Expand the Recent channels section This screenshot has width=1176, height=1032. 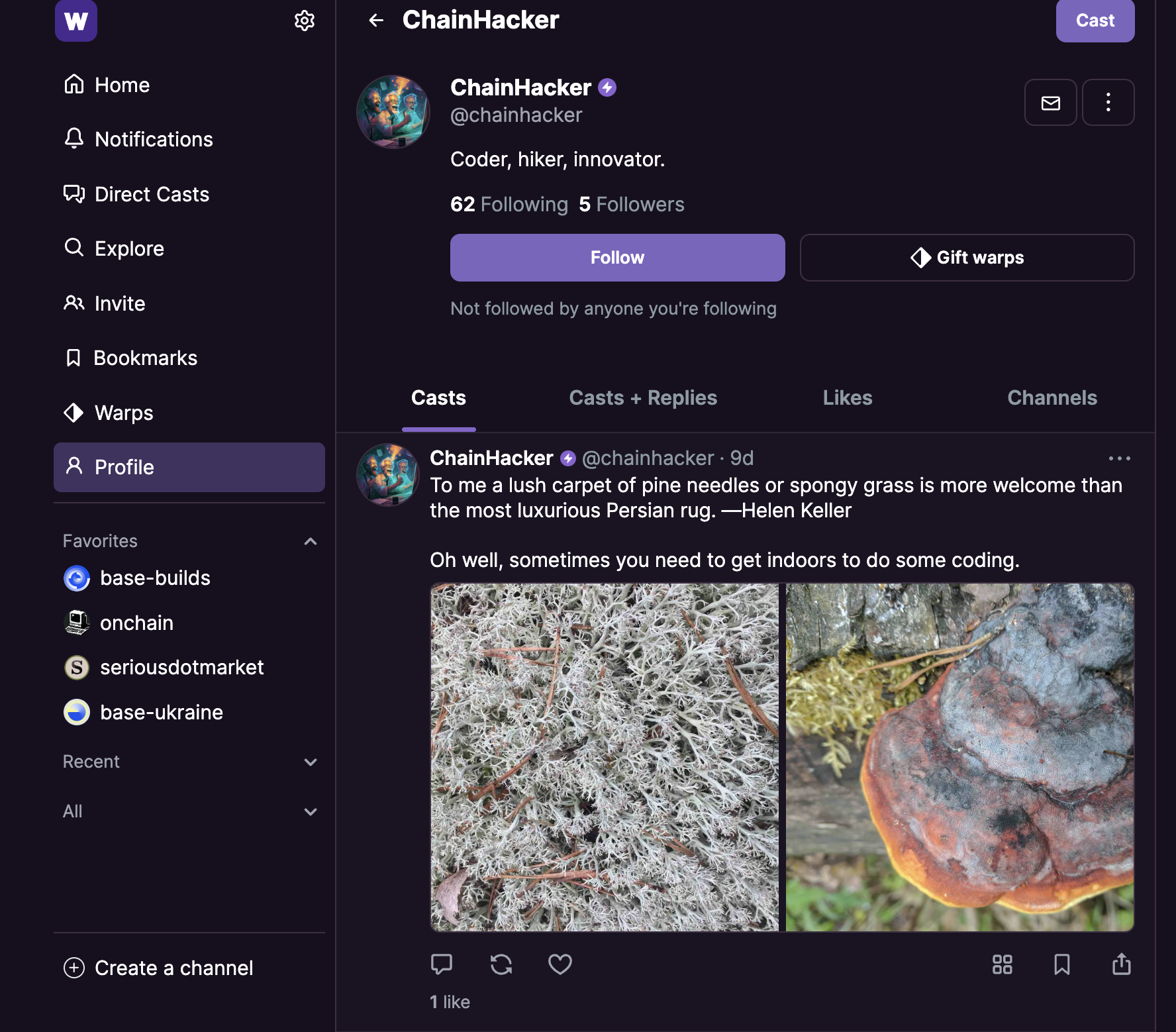(311, 762)
